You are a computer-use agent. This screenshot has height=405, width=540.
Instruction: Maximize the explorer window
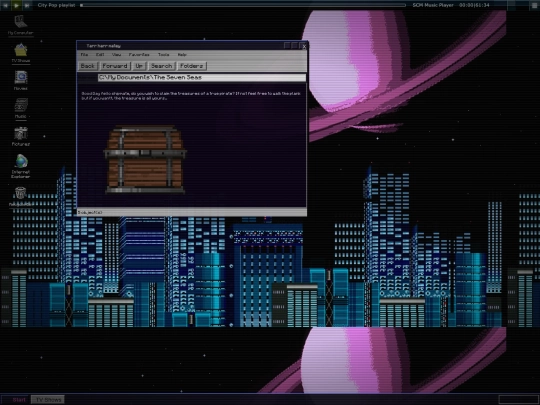(295, 46)
